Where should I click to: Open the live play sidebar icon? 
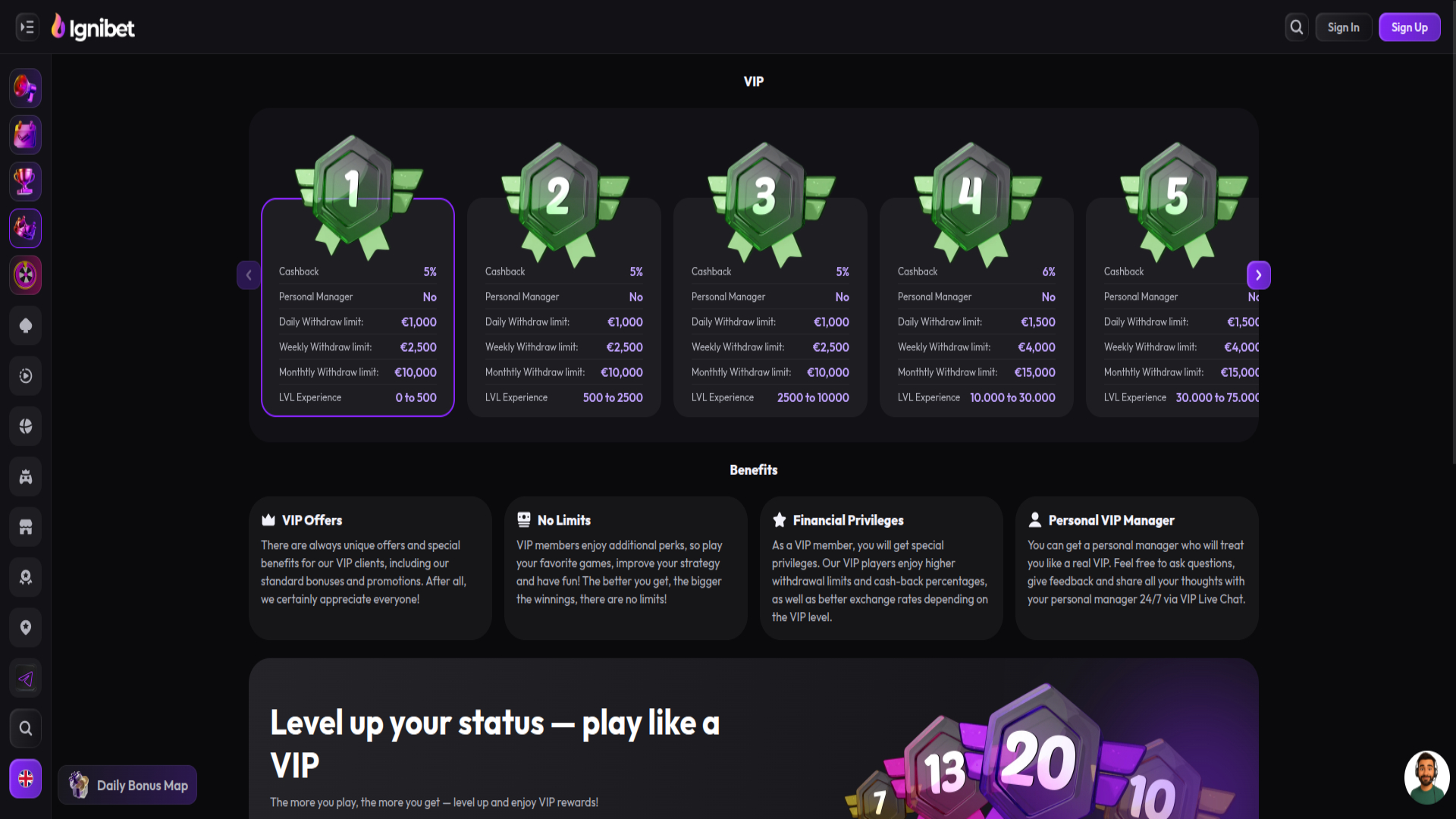(26, 376)
